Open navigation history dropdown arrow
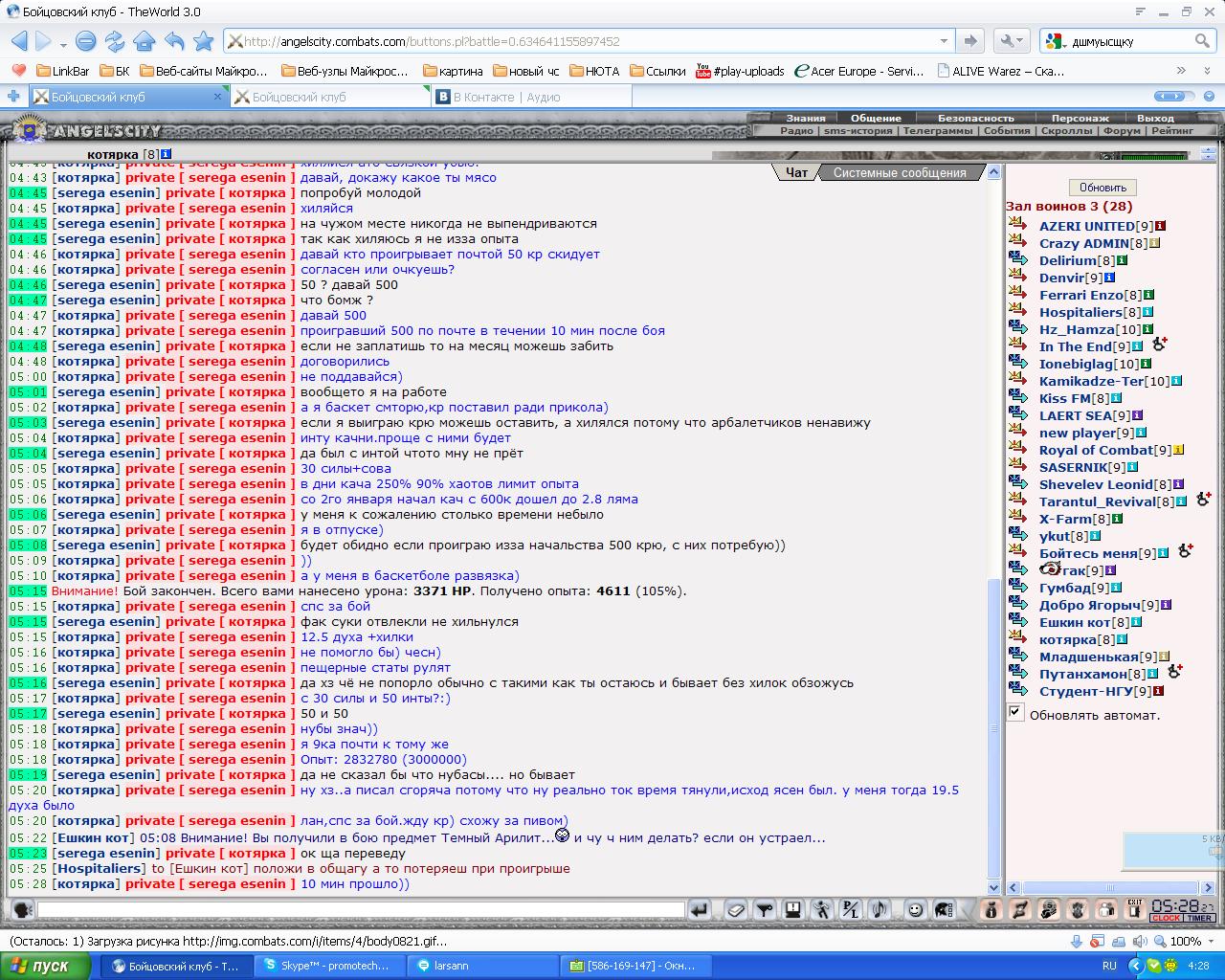This screenshot has width=1225, height=980. [x=63, y=43]
